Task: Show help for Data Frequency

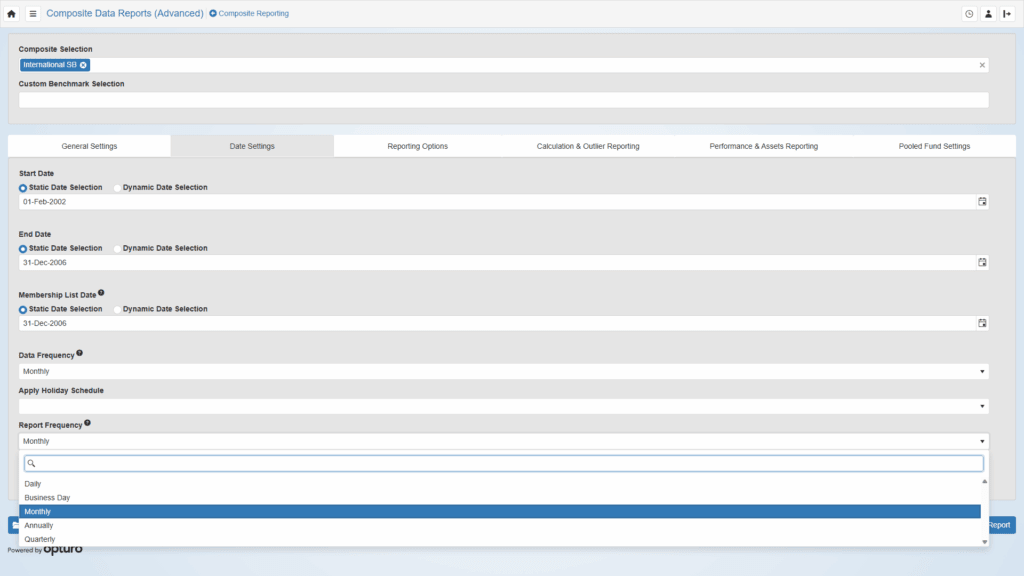Action: coord(80,353)
